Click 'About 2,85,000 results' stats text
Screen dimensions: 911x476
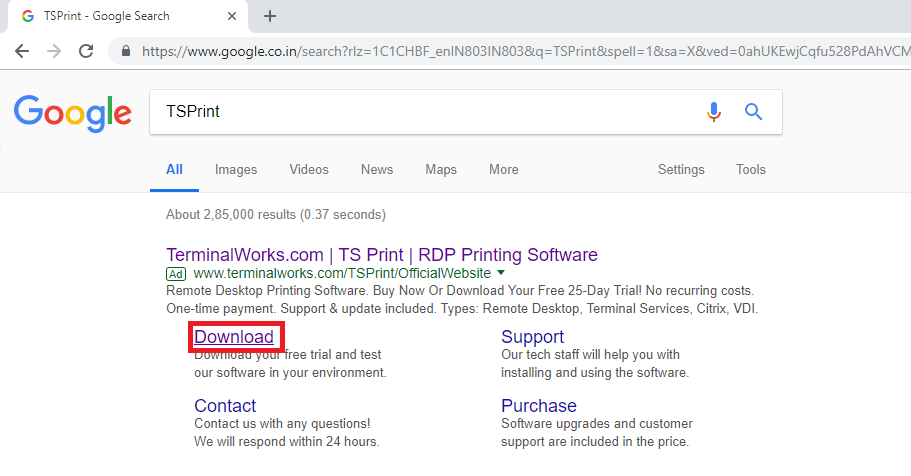click(x=275, y=214)
